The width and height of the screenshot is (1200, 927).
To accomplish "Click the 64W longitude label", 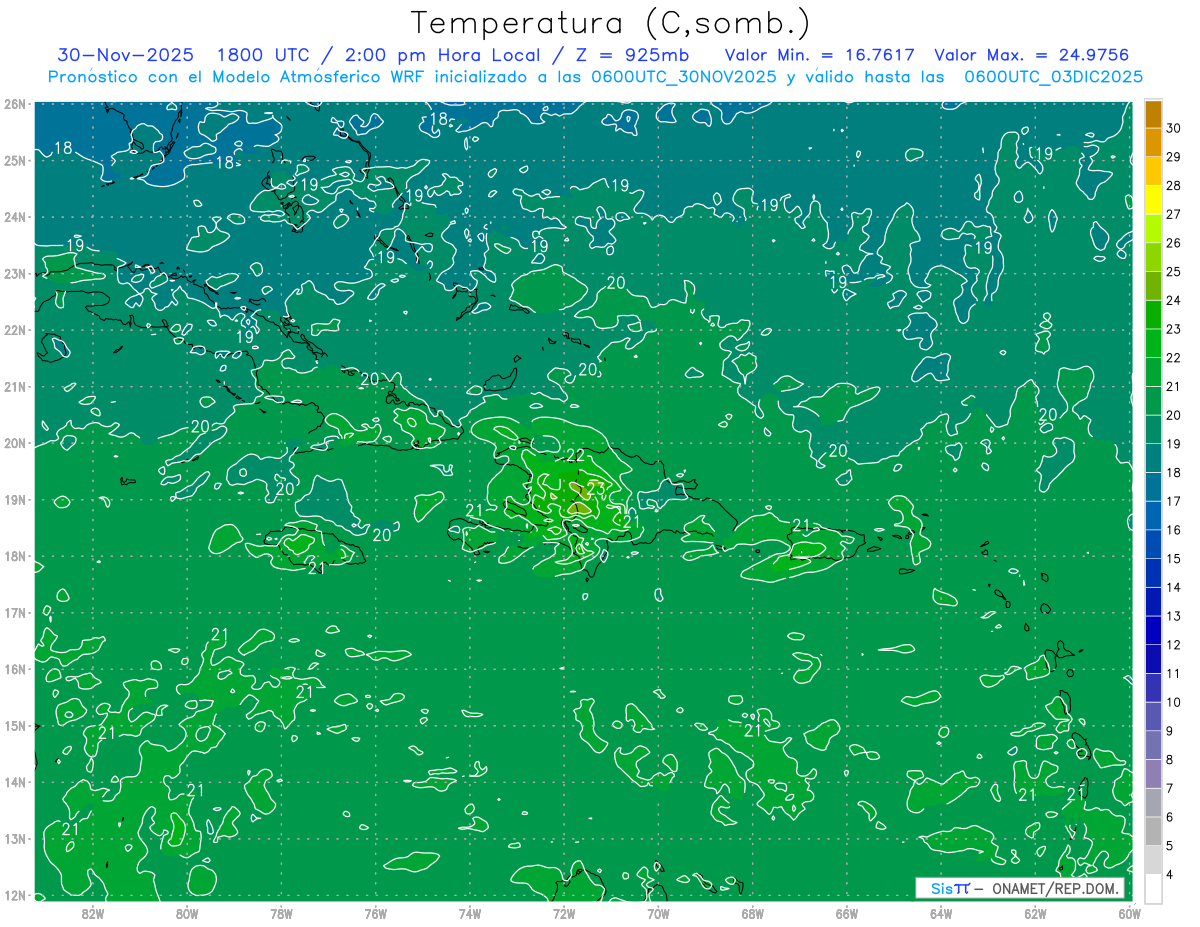I will (x=941, y=912).
